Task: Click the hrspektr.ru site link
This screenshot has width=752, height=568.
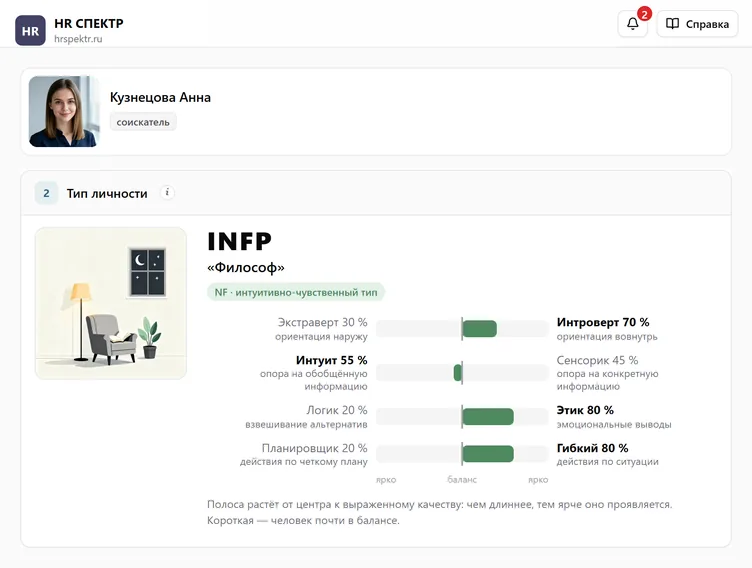Action: click(x=78, y=39)
